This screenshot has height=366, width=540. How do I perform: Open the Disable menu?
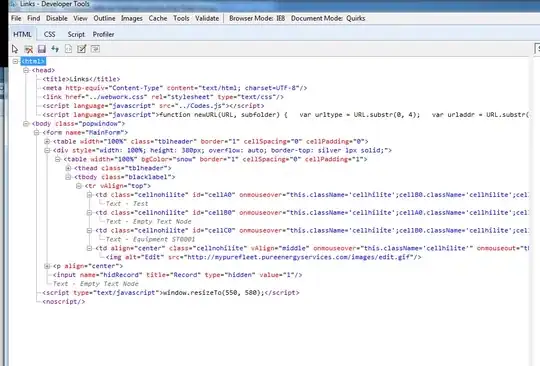(57, 19)
